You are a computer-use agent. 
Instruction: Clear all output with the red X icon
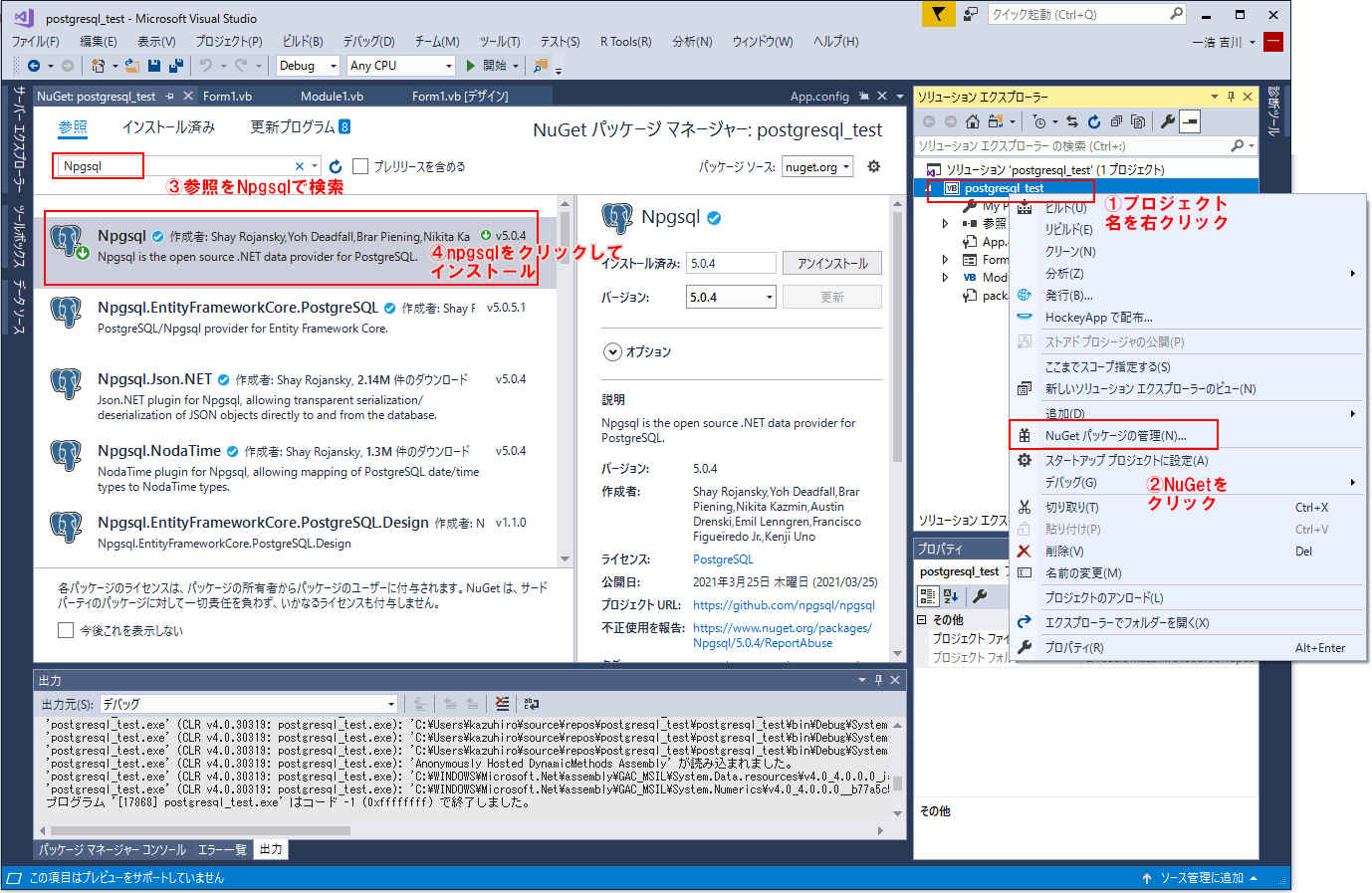[502, 704]
